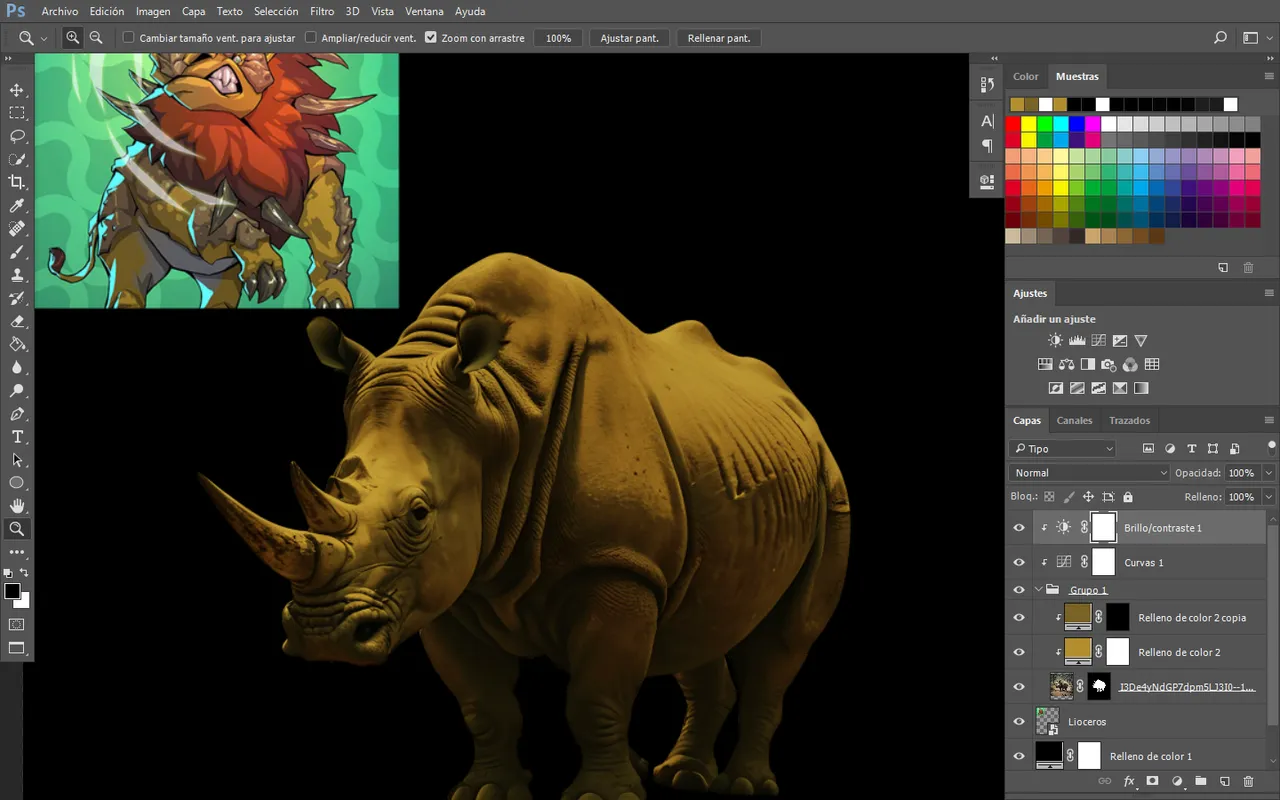Select the Type tool in toolbar
This screenshot has height=800, width=1280.
(x=17, y=437)
